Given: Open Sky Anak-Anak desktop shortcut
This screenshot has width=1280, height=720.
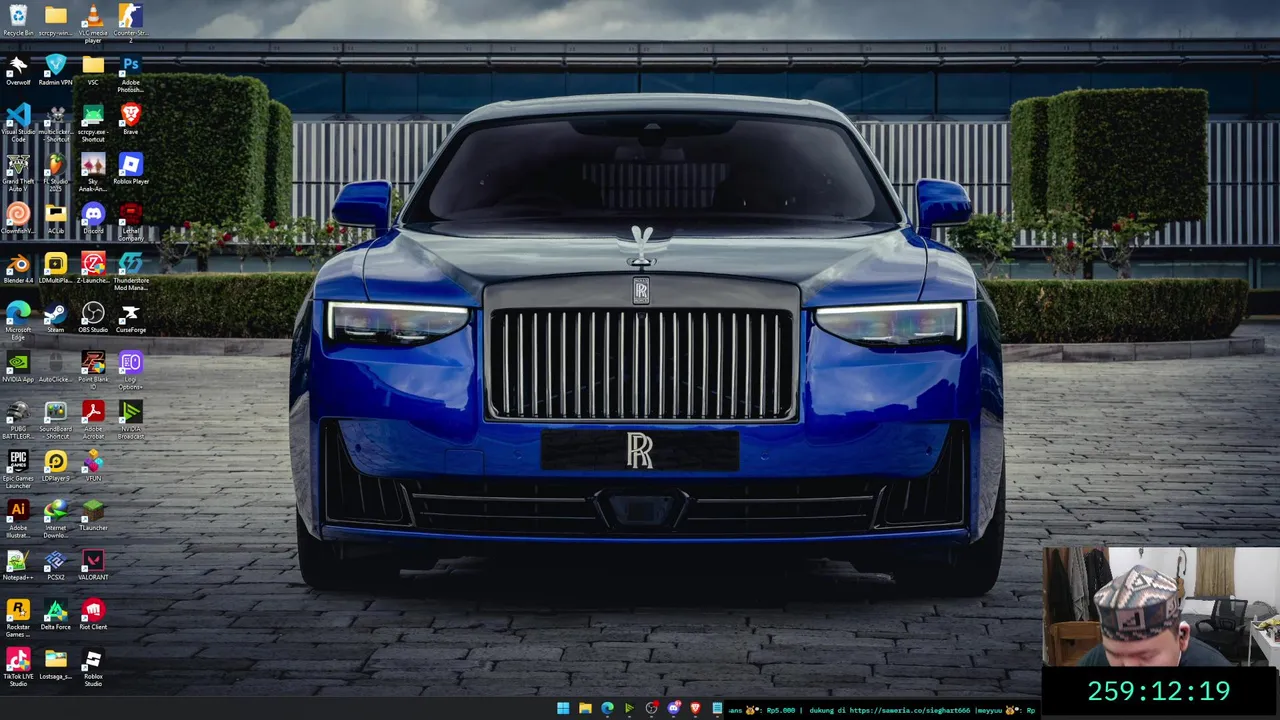Looking at the screenshot, I should tap(93, 171).
